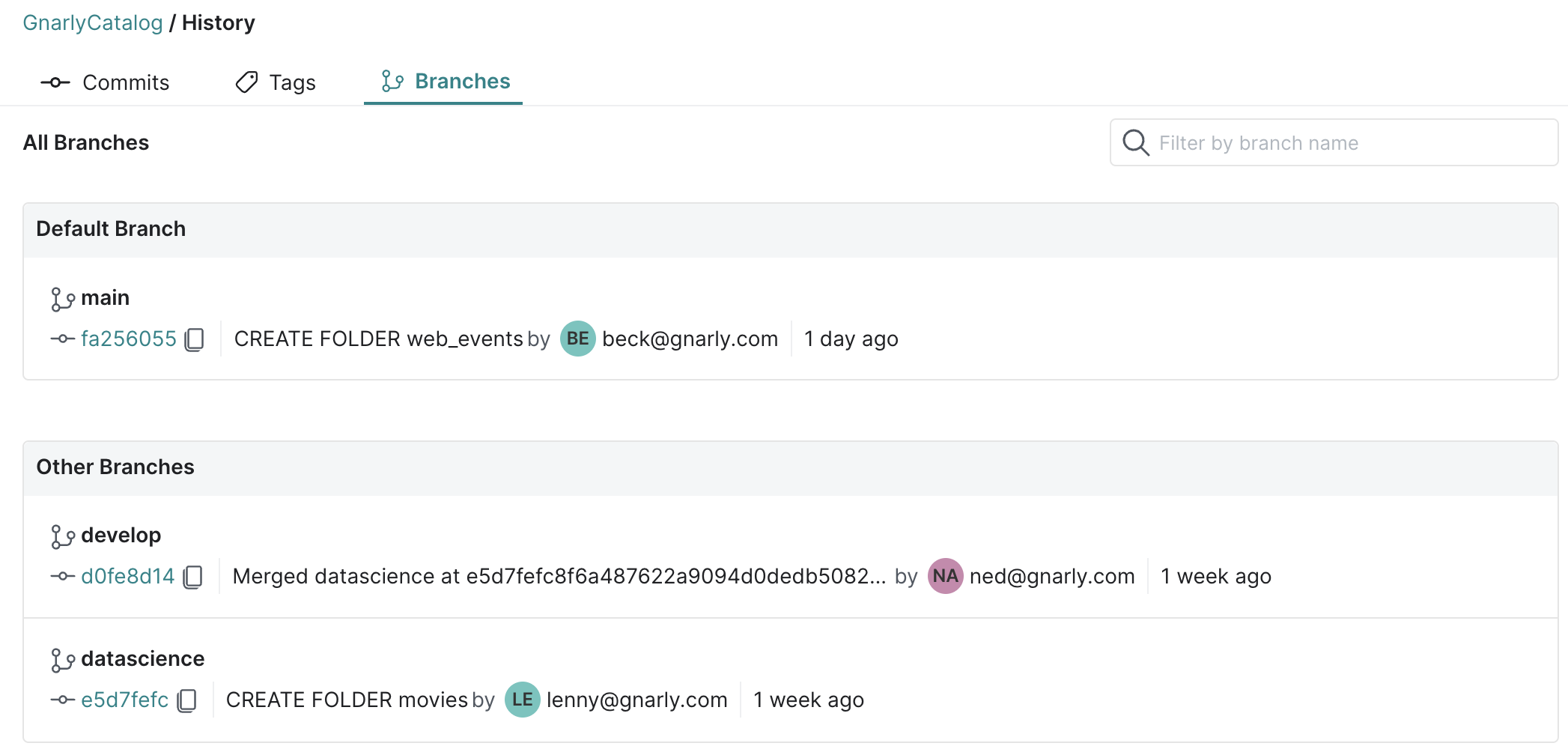Open commit e5d7fefc link
The image size is (1568, 752).
[x=124, y=700]
